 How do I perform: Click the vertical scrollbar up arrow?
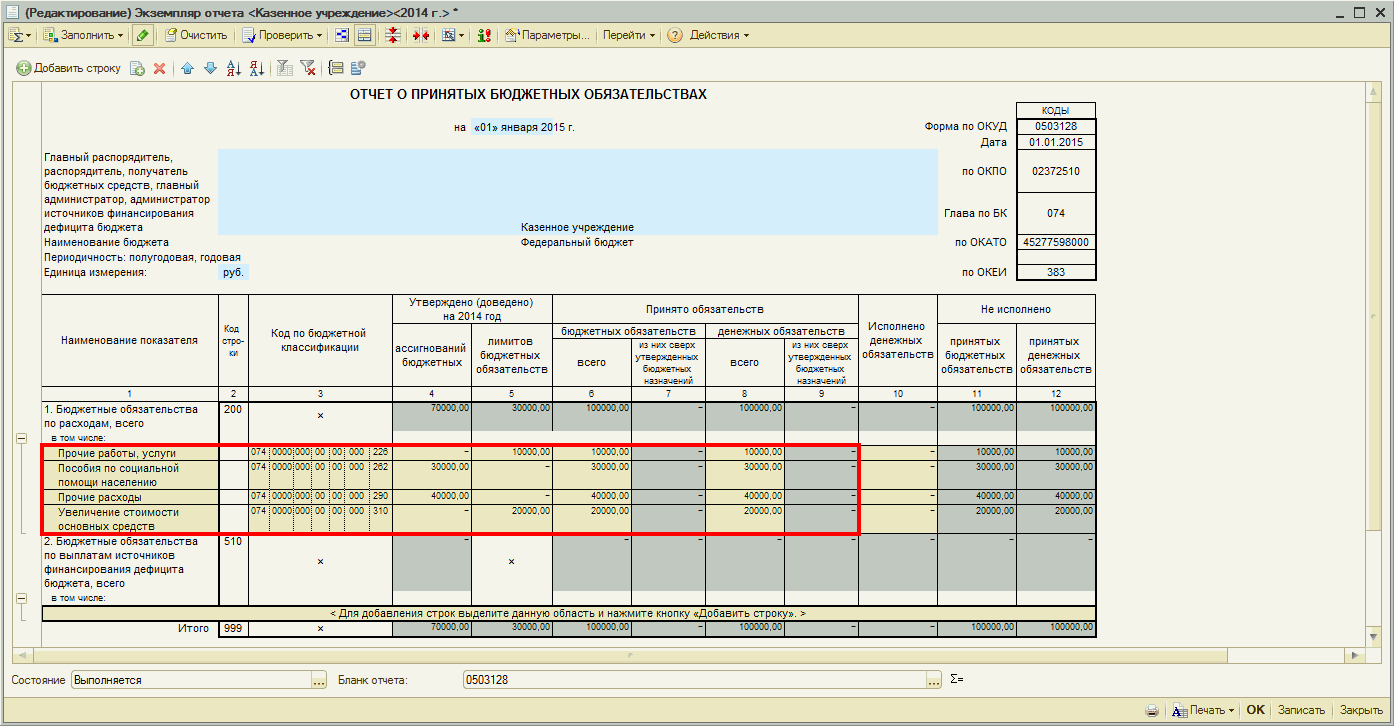[1375, 91]
